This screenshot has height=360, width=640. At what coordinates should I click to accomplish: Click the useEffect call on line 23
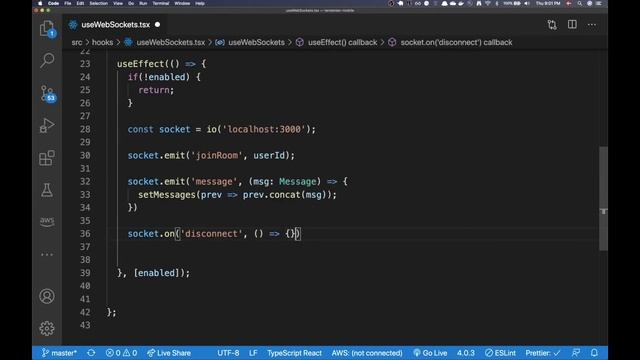coord(140,64)
